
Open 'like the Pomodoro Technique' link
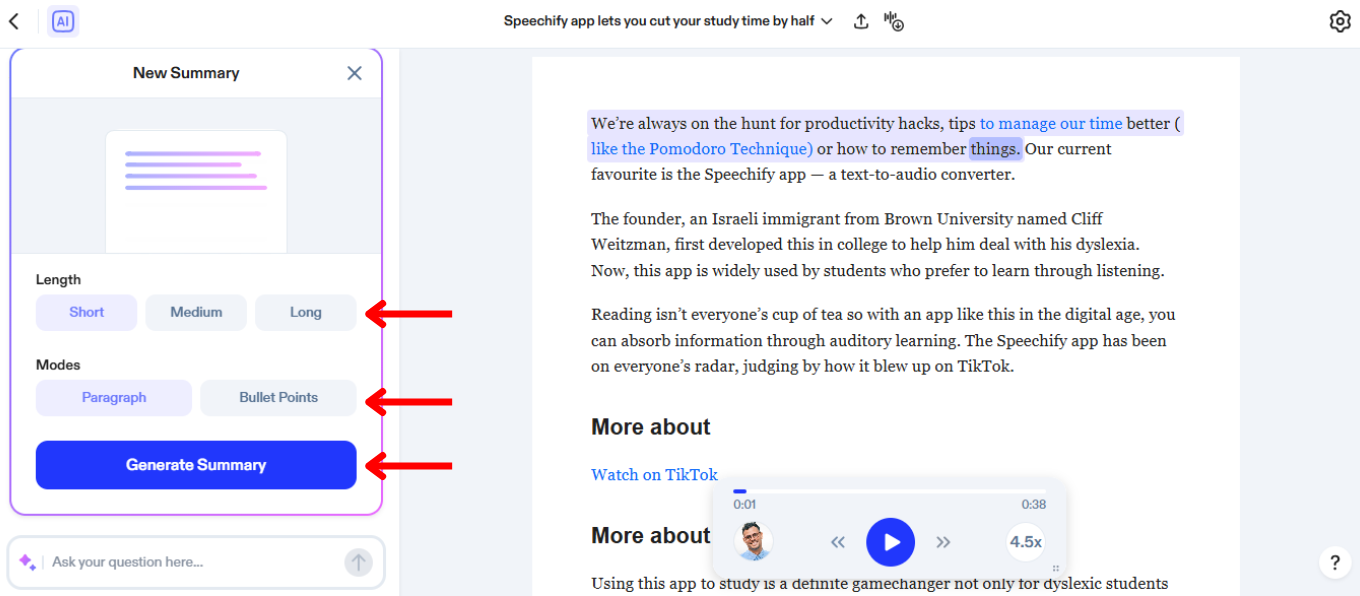702,149
